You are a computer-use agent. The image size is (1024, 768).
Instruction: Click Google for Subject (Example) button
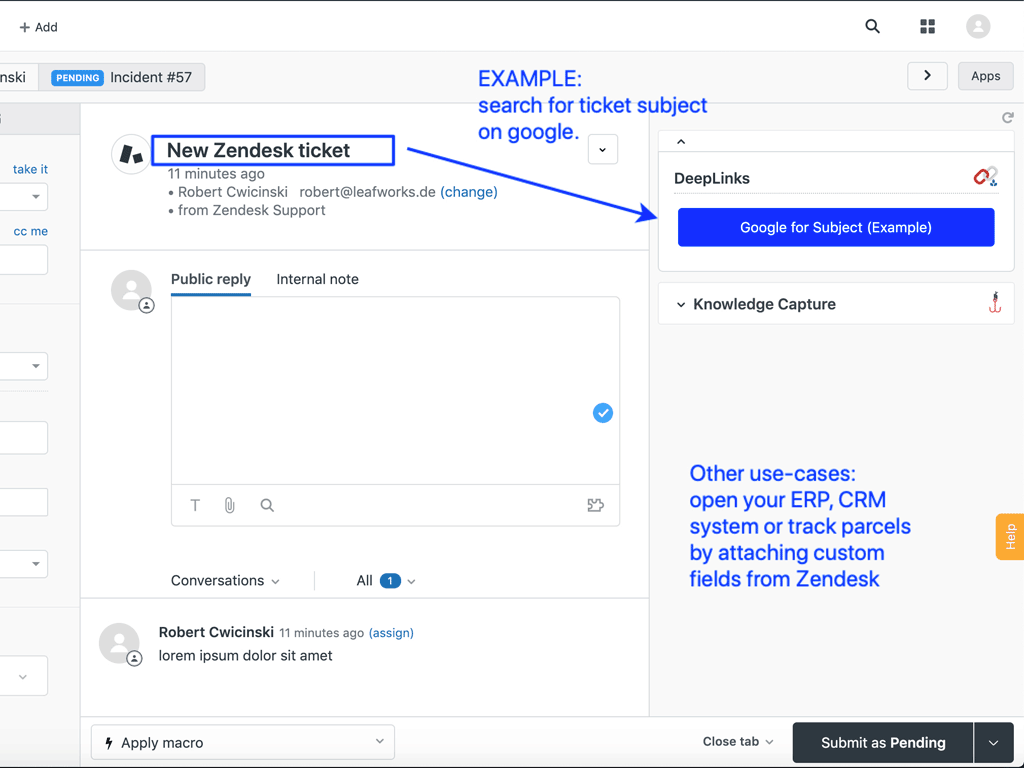tap(835, 228)
